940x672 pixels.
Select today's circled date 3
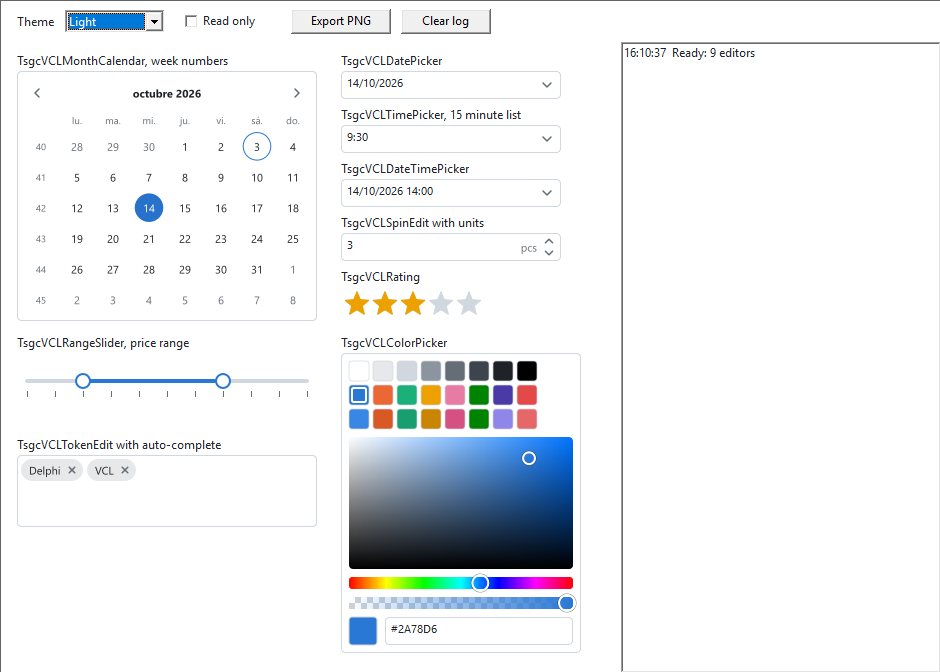pyautogui.click(x=257, y=147)
